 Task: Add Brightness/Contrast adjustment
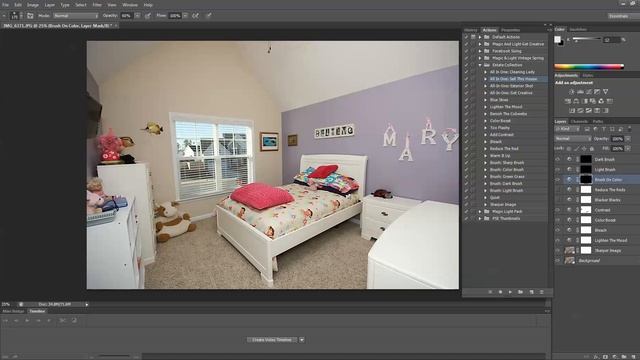571,92
